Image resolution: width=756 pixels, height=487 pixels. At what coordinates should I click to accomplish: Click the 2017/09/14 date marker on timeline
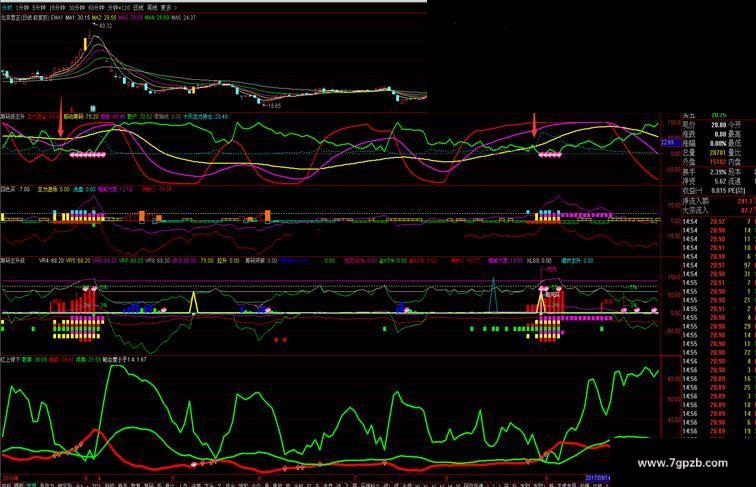click(x=597, y=478)
